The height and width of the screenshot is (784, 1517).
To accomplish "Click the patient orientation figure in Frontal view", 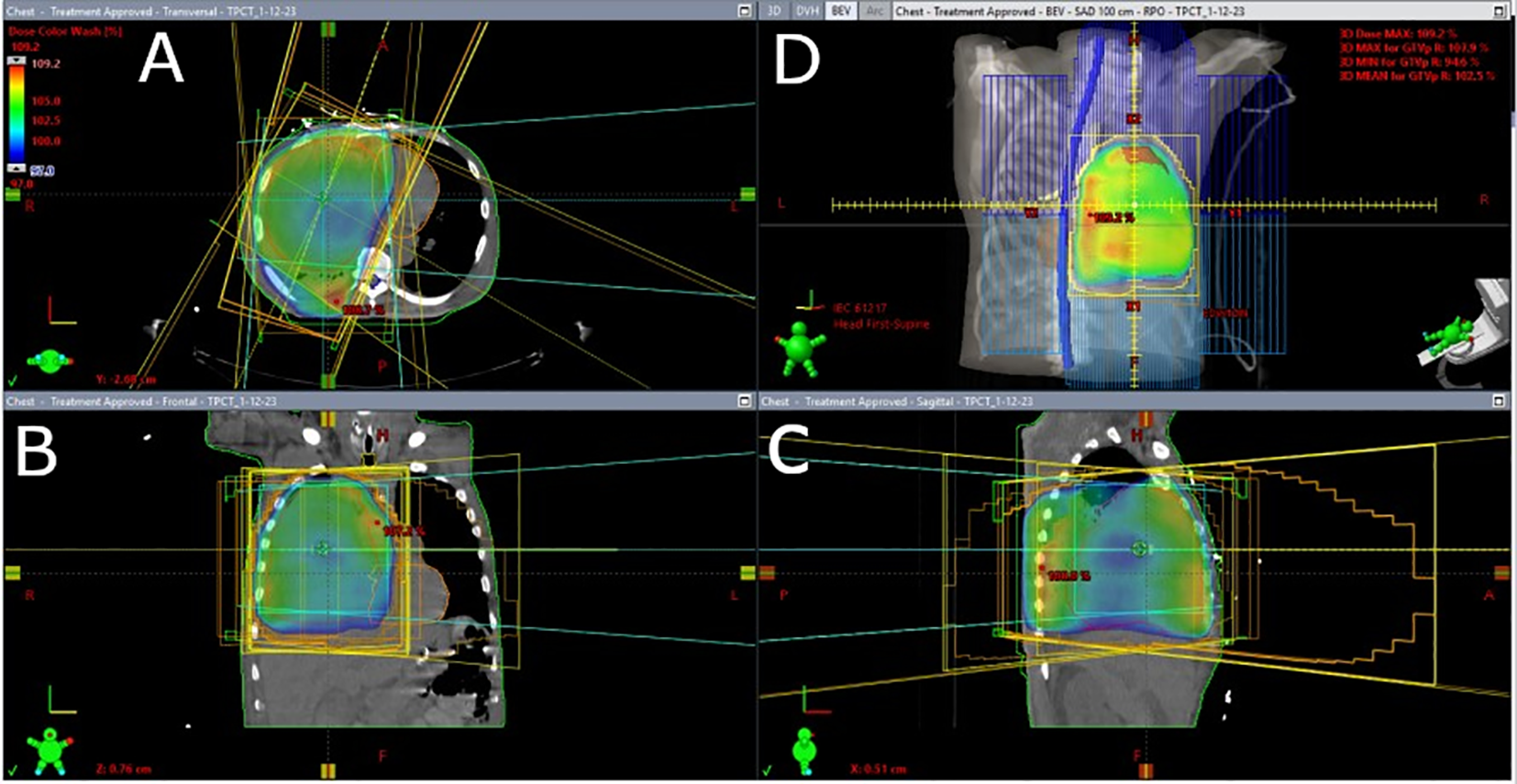I will coord(49,752).
